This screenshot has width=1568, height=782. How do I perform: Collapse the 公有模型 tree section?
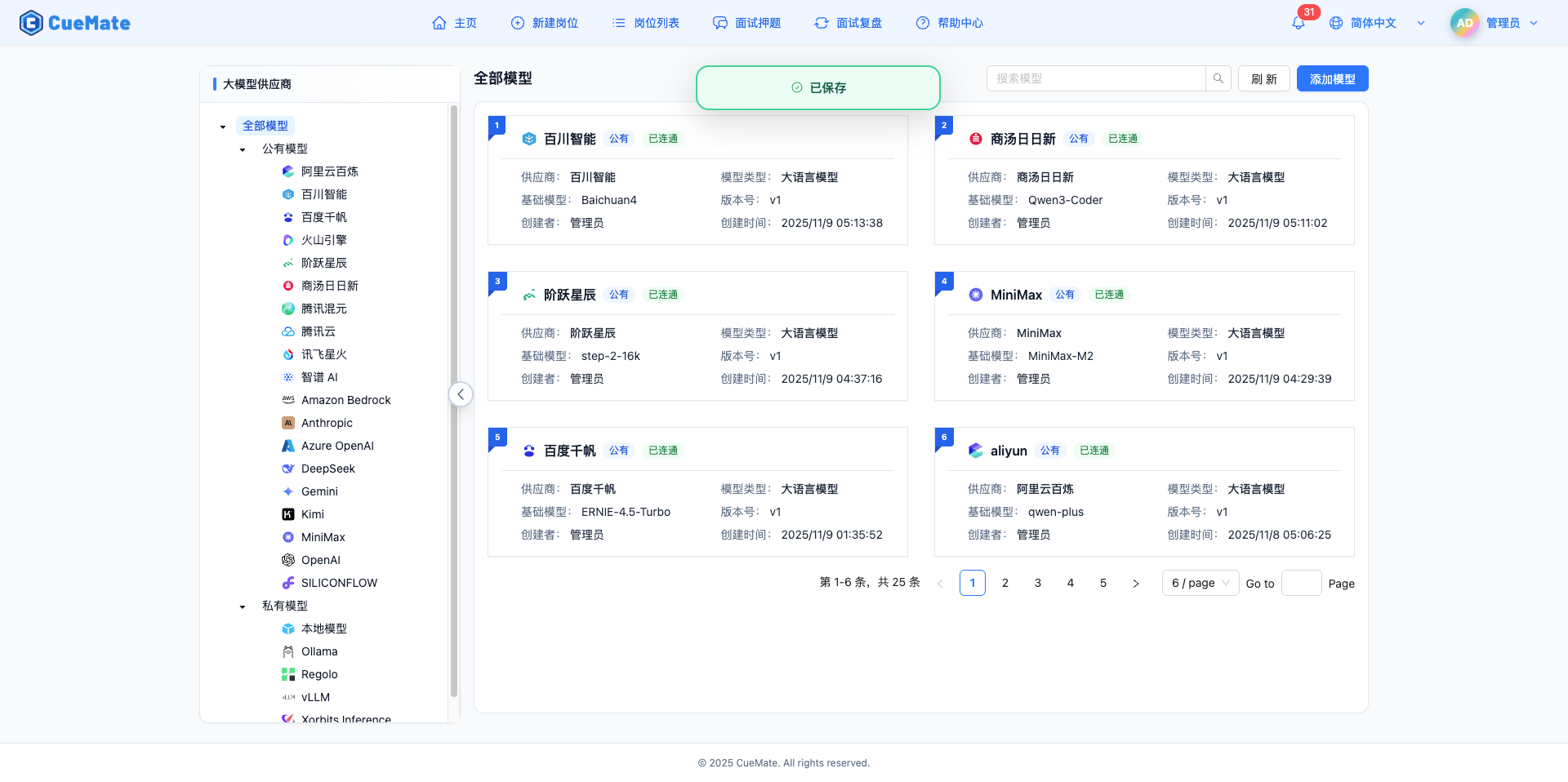pos(242,149)
